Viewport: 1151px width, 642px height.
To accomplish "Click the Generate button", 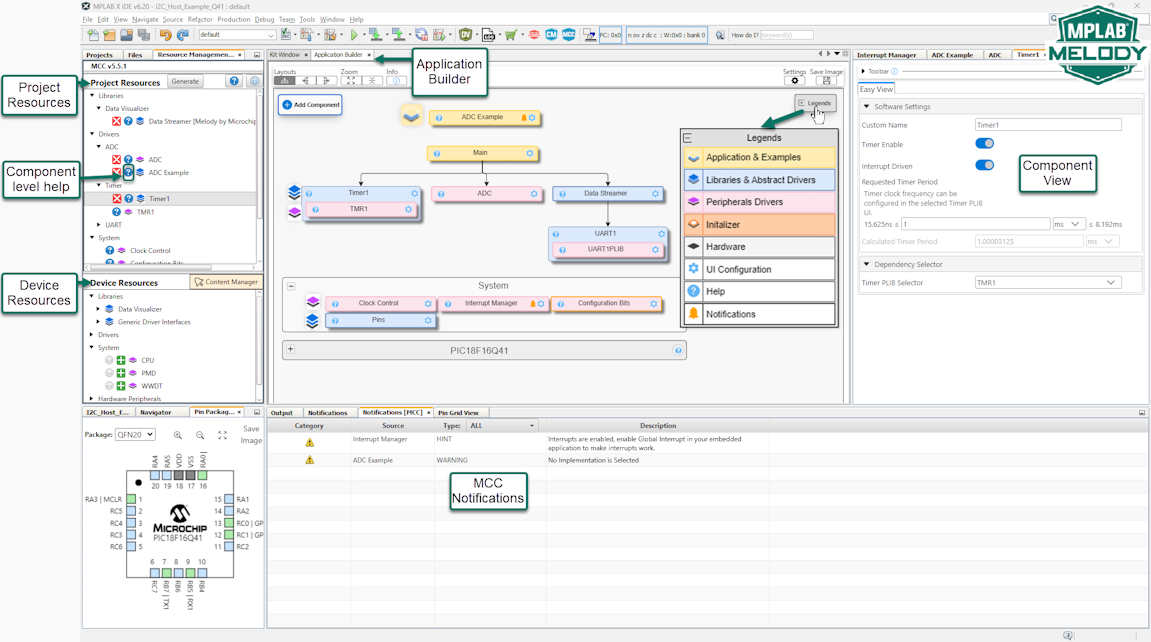I will [x=185, y=81].
